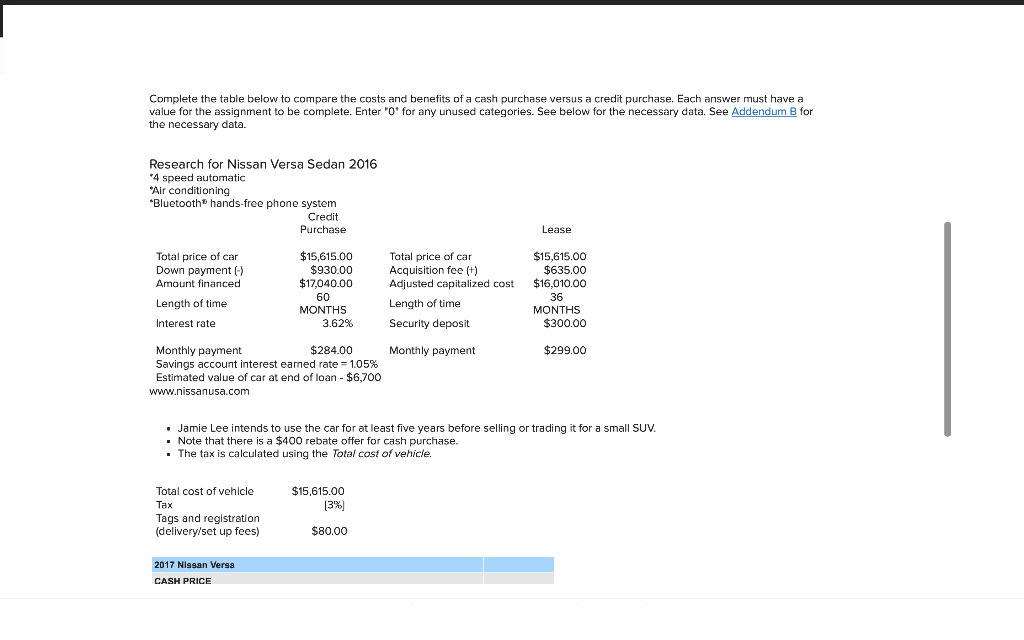
Task: Open the Addendum B link
Action: [763, 112]
